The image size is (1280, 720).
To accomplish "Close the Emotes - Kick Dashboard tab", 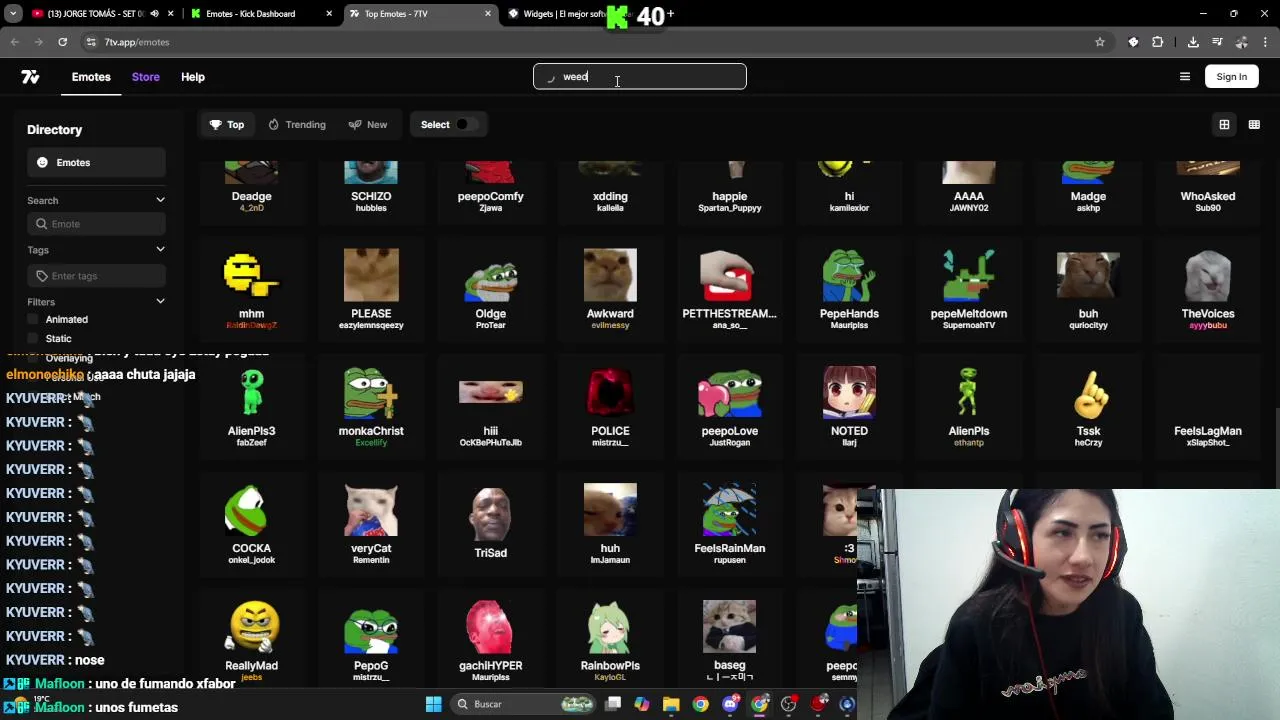I will tap(329, 14).
